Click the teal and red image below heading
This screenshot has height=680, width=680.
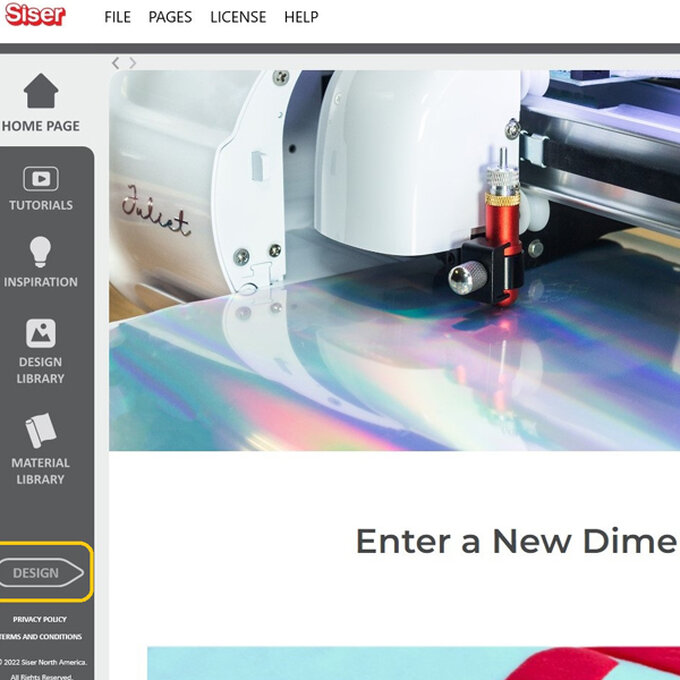(x=413, y=663)
